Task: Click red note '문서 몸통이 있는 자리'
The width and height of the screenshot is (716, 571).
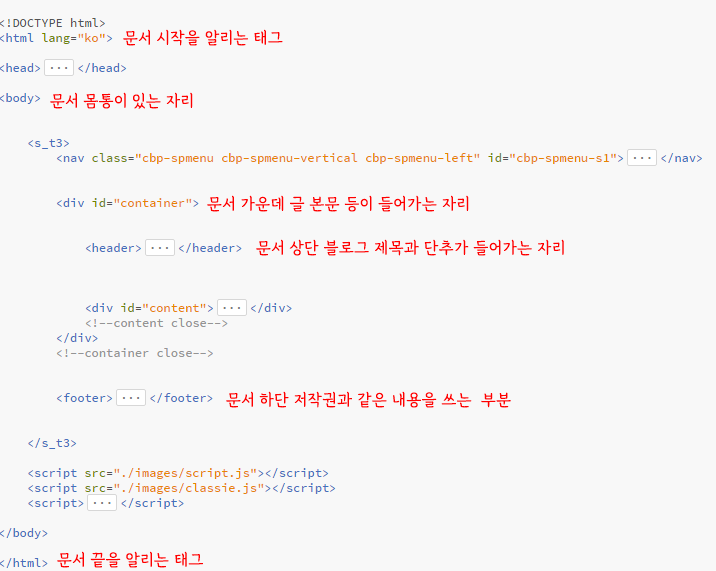Action: coord(121,100)
